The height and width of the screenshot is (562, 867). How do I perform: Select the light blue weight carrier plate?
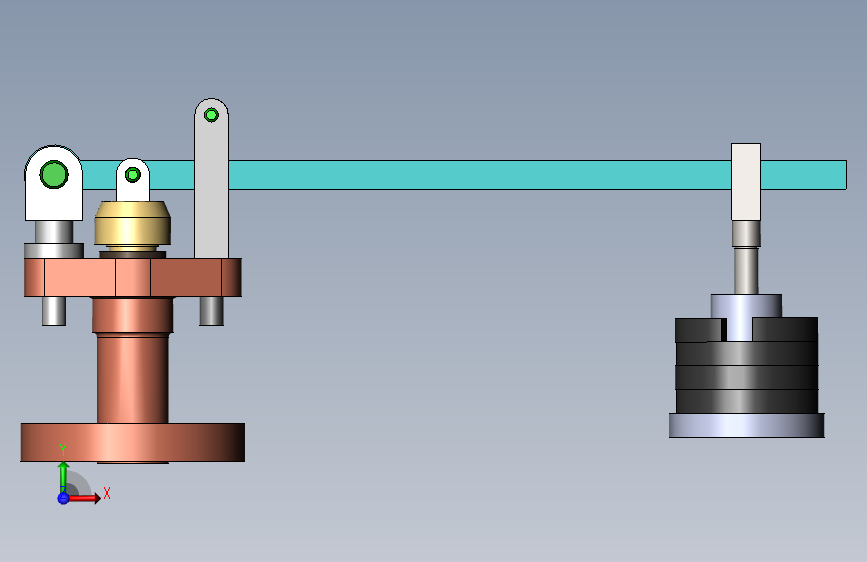coord(746,425)
